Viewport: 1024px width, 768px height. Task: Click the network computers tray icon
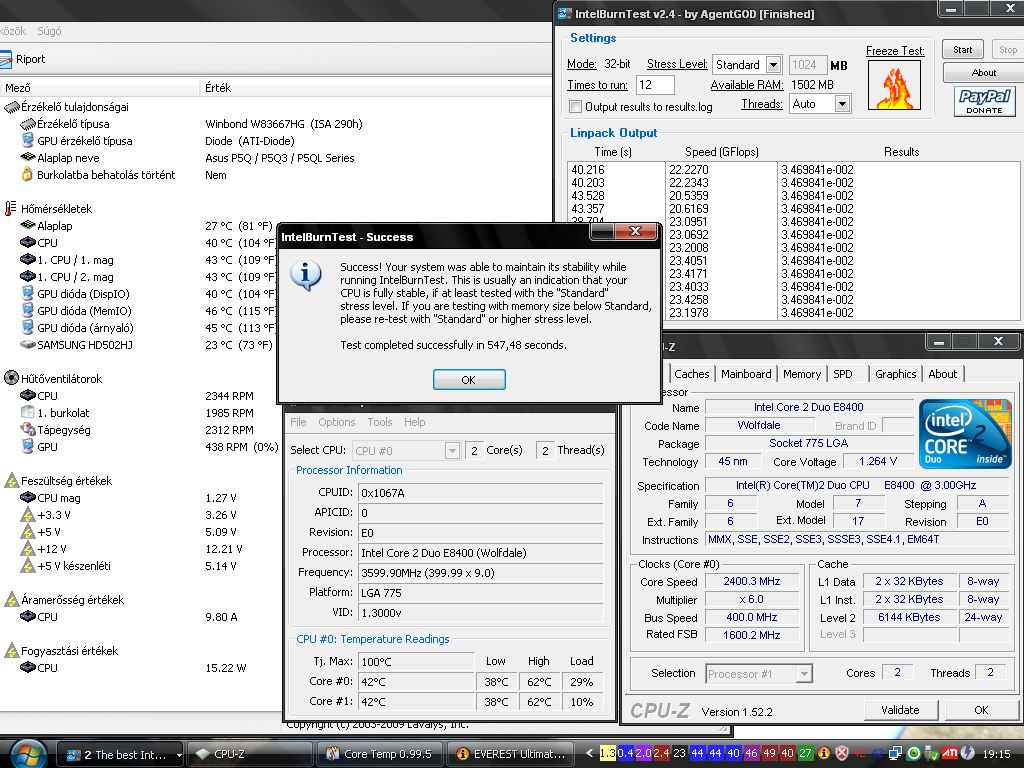(x=895, y=754)
